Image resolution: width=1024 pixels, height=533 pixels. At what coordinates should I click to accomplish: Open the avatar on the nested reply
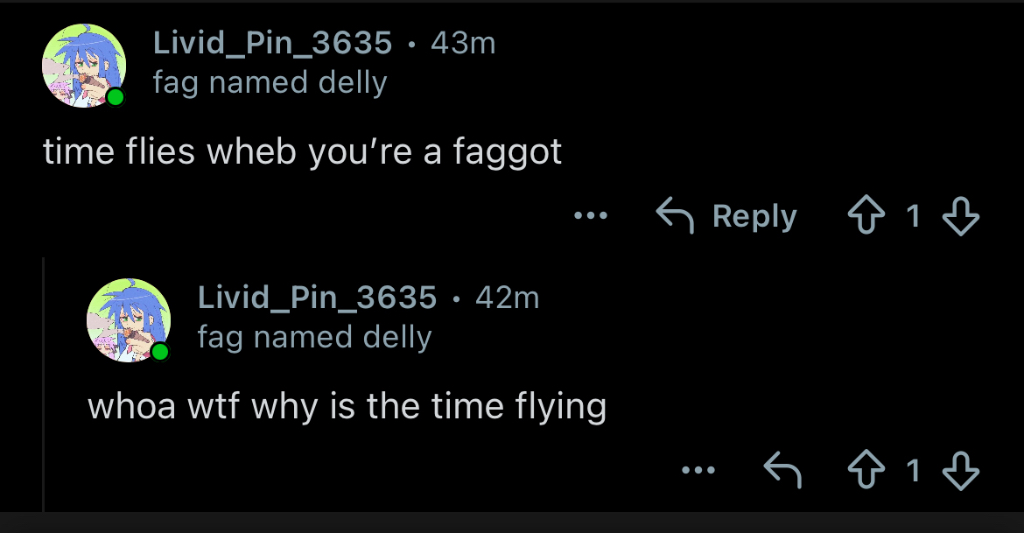pyautogui.click(x=129, y=320)
